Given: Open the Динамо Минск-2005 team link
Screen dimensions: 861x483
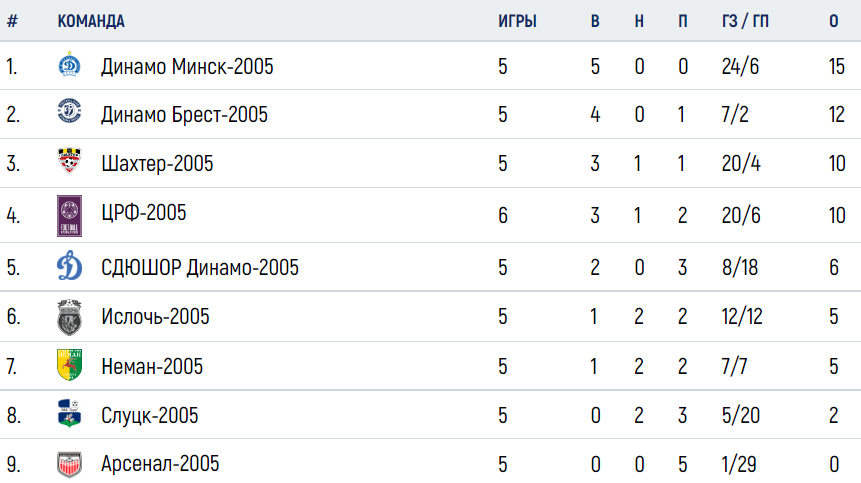Looking at the screenshot, I should pyautogui.click(x=187, y=66).
